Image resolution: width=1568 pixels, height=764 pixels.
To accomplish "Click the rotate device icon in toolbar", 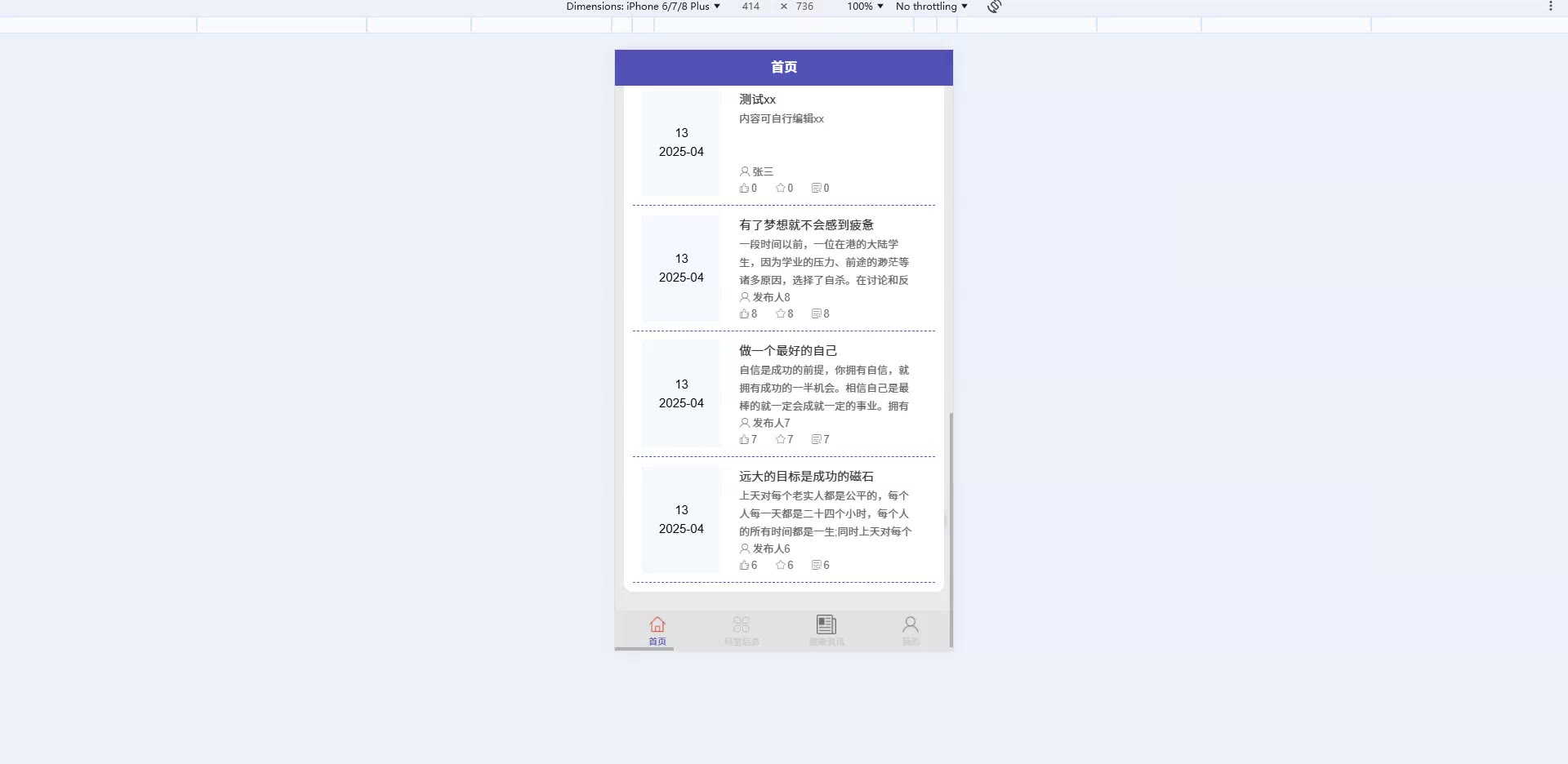I will pos(994,7).
